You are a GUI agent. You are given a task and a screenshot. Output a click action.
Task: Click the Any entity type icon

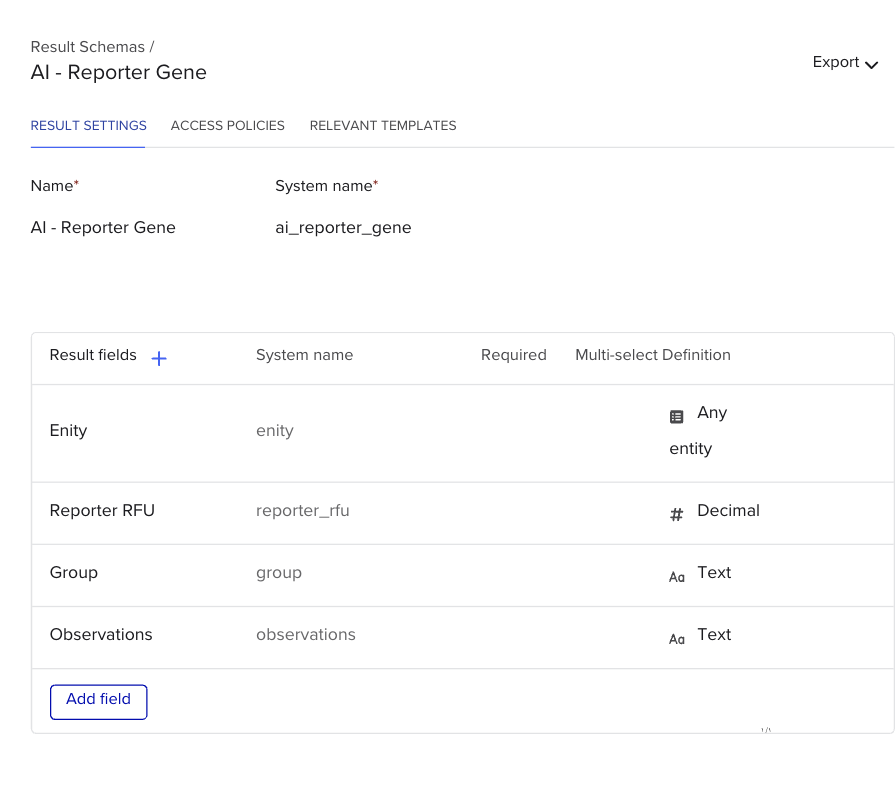(x=677, y=417)
